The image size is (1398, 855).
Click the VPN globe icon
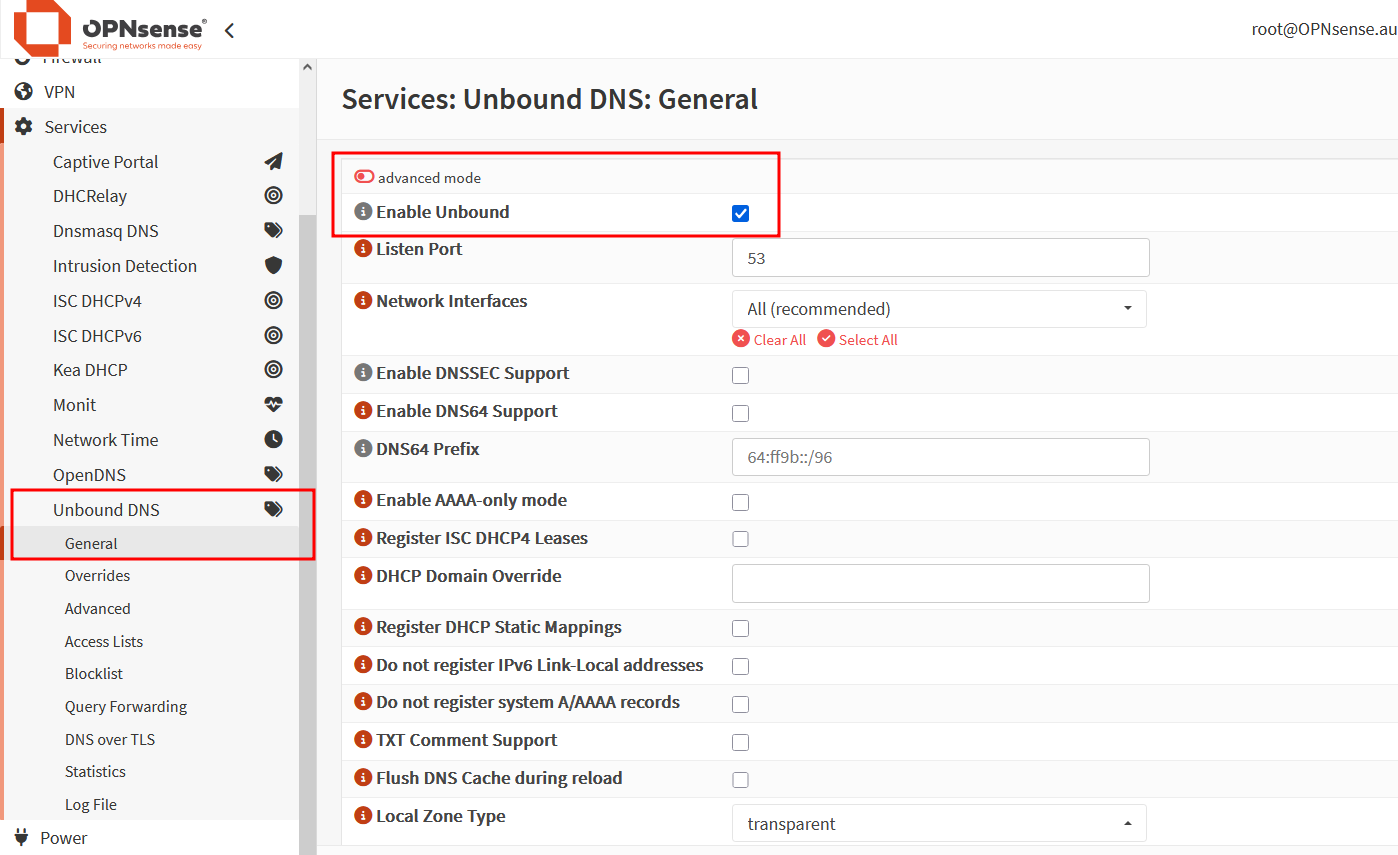click(24, 92)
